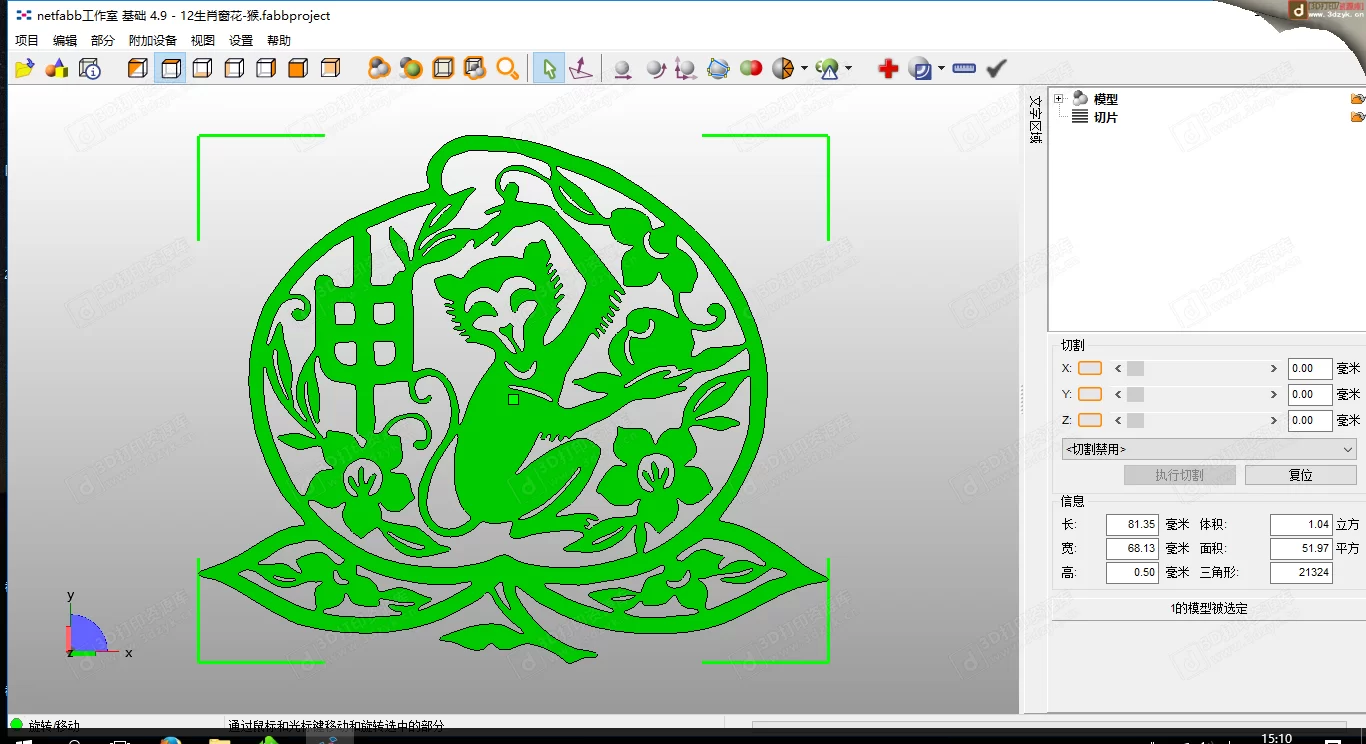Open the dropdown beside the free cut icon
1366x744 pixels.
(804, 68)
